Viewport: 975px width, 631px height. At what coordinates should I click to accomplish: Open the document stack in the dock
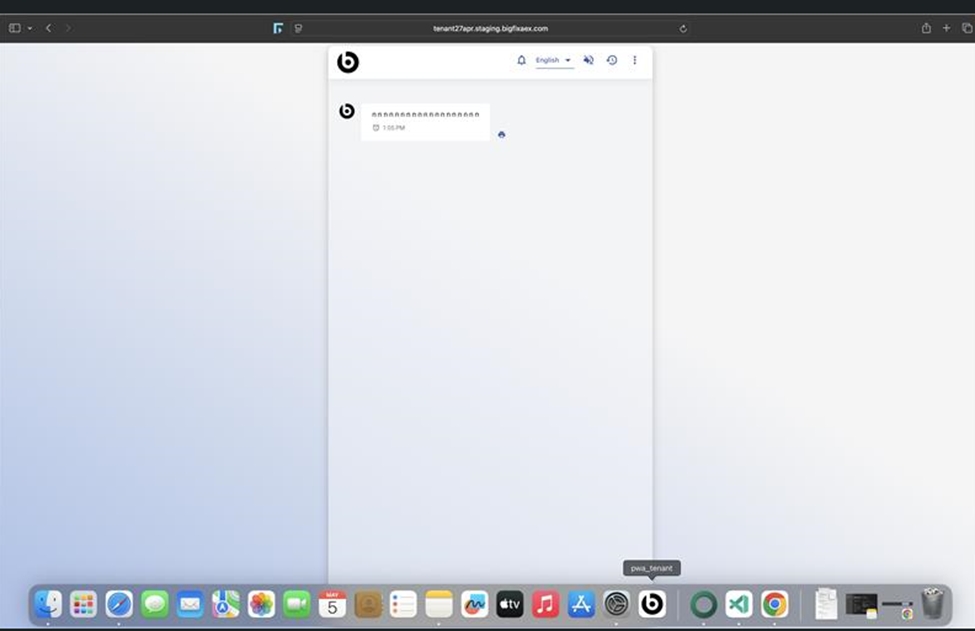click(826, 604)
